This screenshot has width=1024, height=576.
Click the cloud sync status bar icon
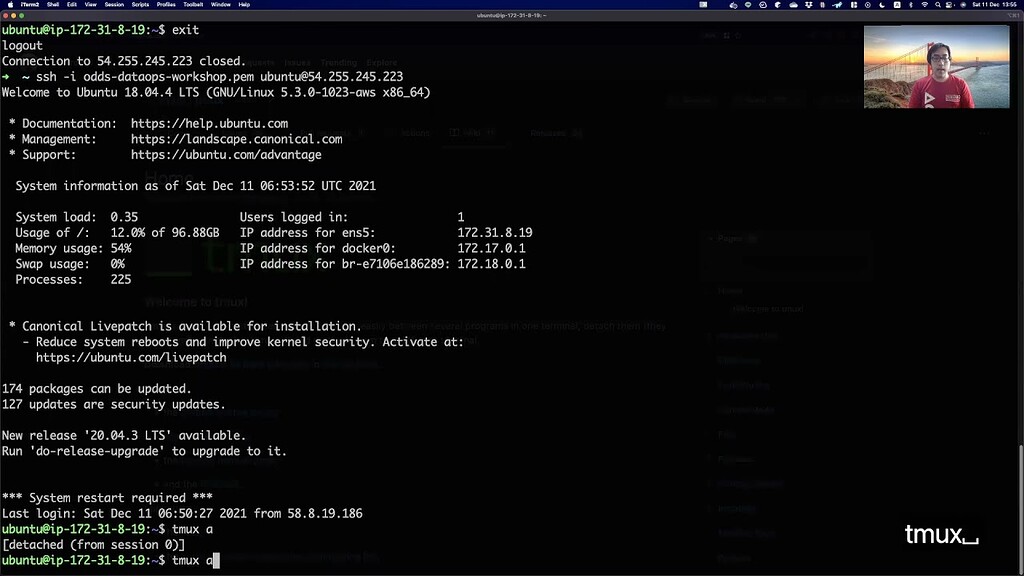[793, 5]
